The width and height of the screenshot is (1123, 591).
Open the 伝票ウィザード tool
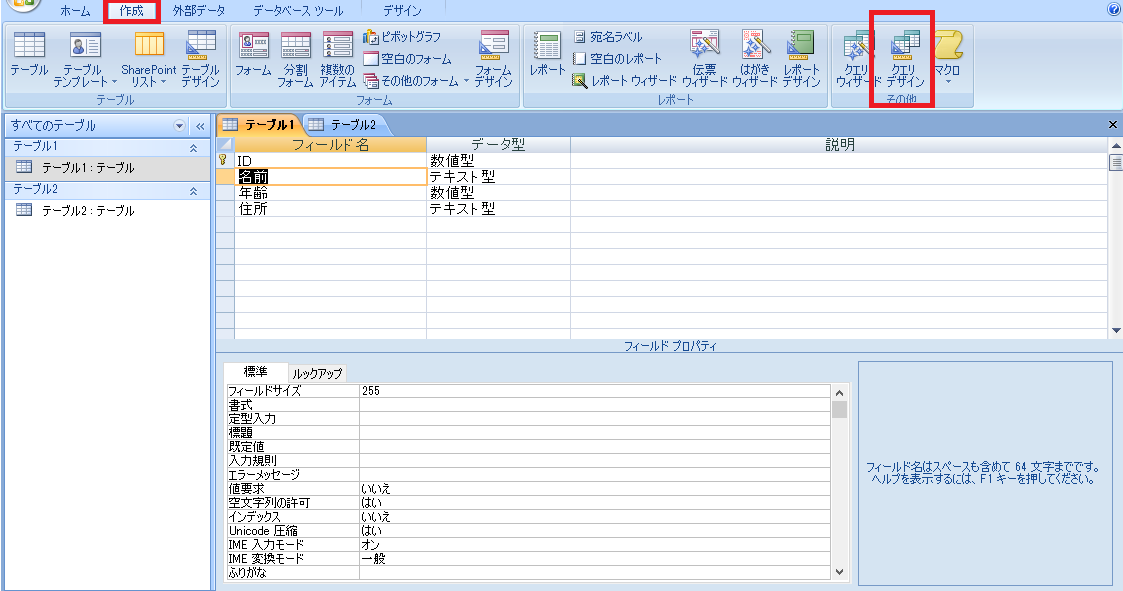pos(705,59)
